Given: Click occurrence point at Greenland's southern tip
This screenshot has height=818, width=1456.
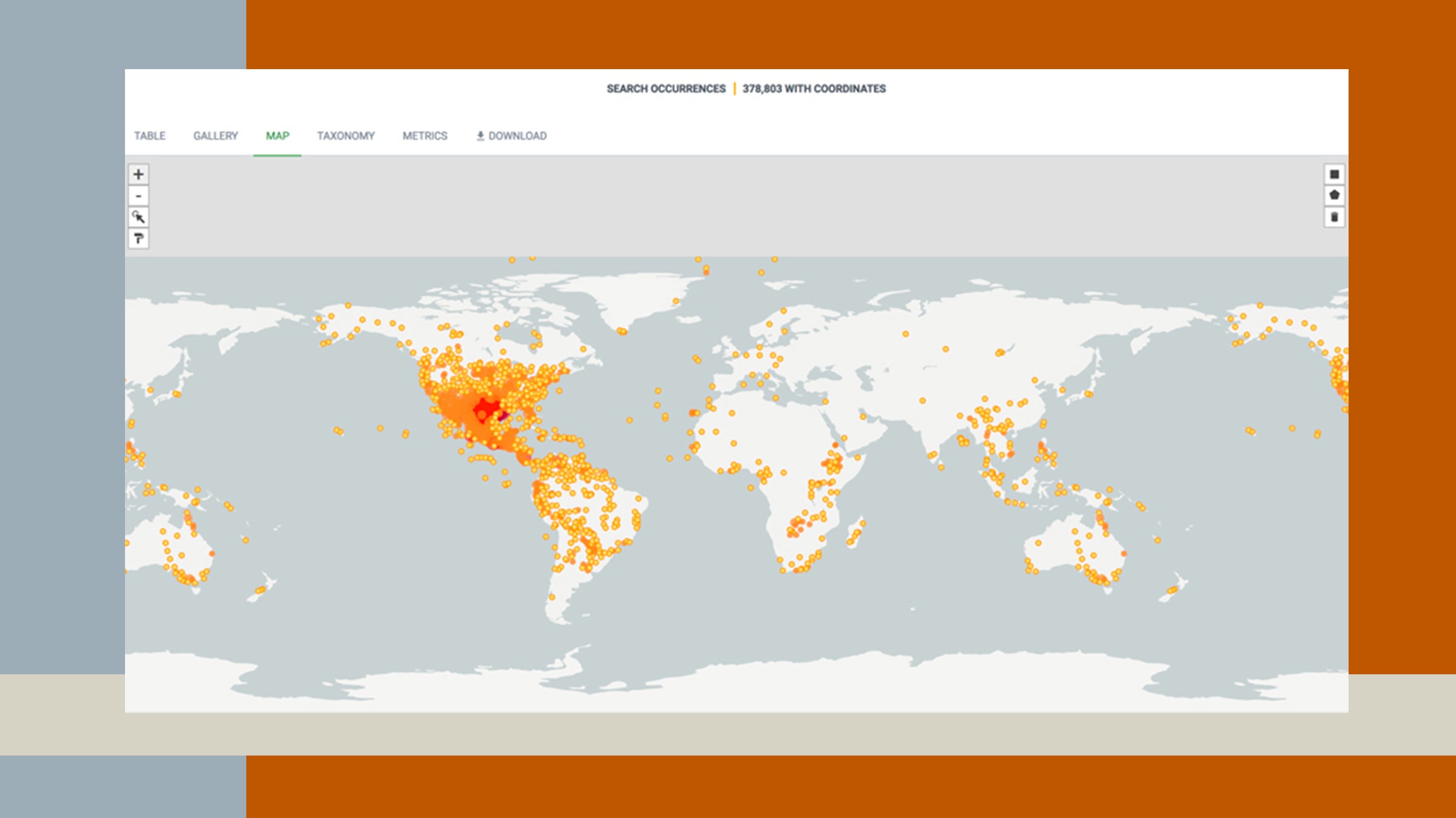Looking at the screenshot, I should click(621, 331).
